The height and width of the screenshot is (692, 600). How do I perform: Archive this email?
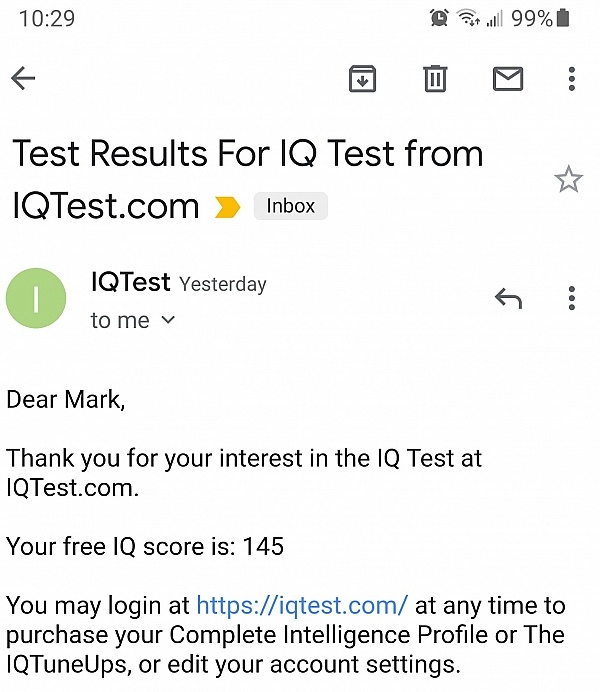pyautogui.click(x=362, y=79)
